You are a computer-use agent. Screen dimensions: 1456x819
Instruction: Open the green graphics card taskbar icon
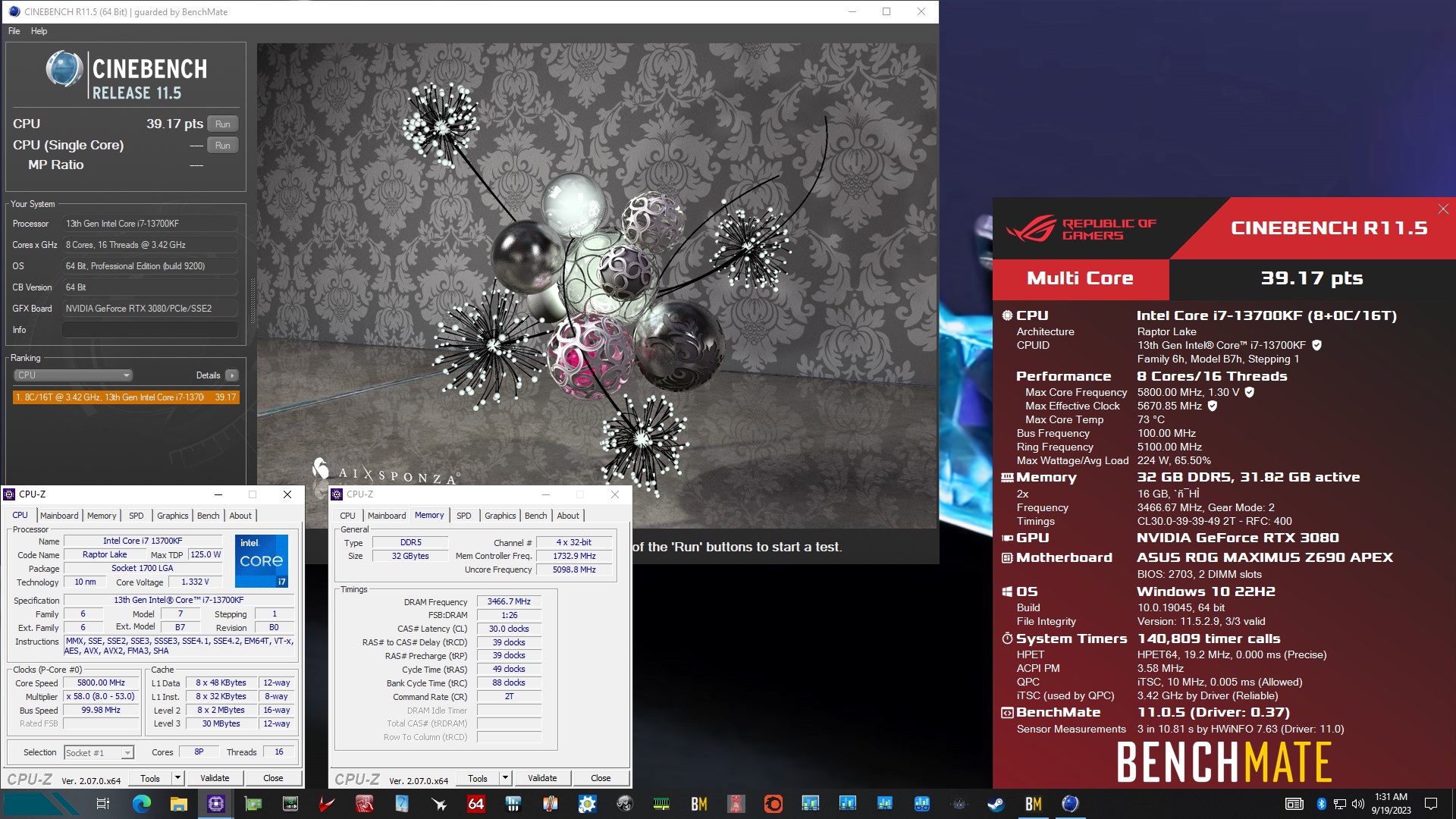253,804
